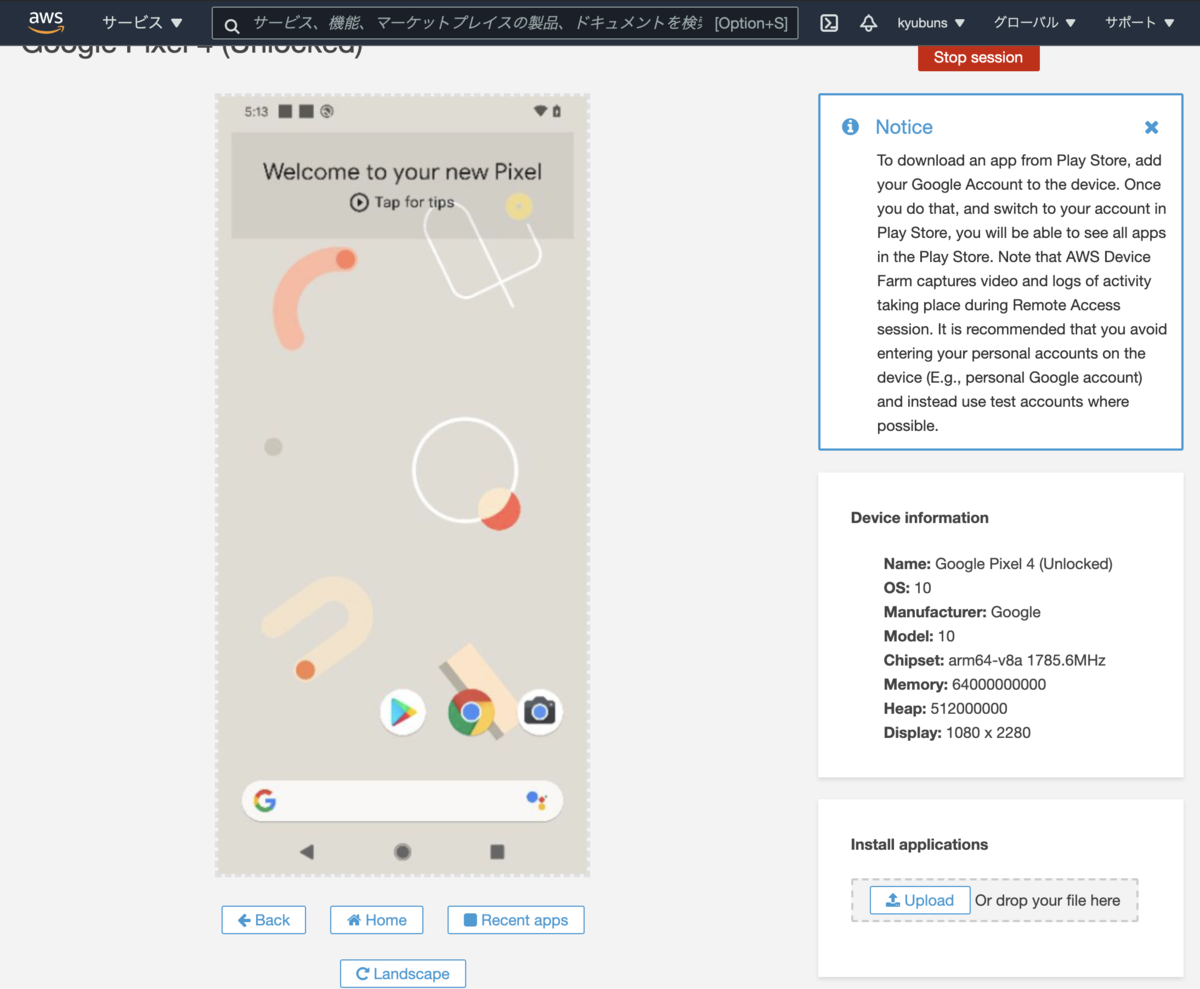Screen dimensions: 1200x989
Task: Expand the kyubuns account menu
Action: click(x=931, y=22)
